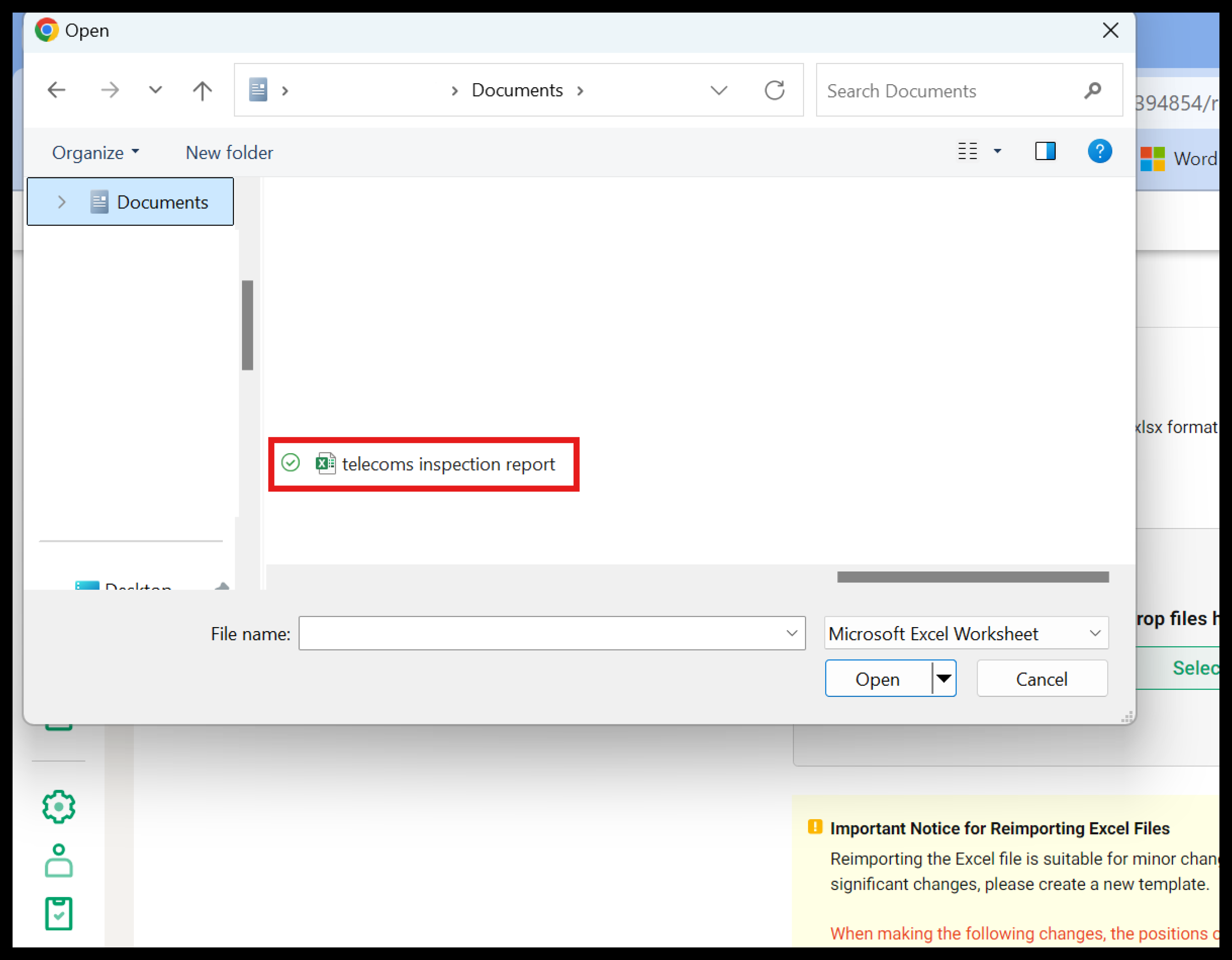Open the file type Microsoft Excel Worksheet dropdown
This screenshot has width=1232, height=960.
point(966,633)
